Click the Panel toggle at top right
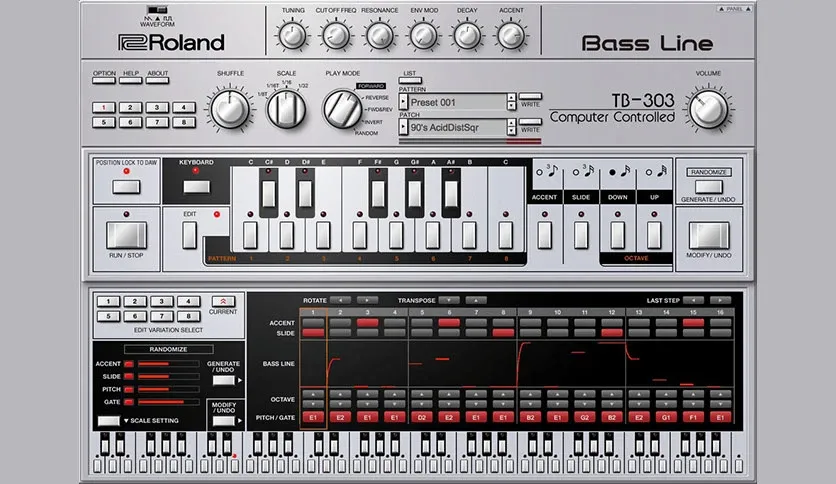The height and width of the screenshot is (484, 836). pyautogui.click(x=734, y=9)
